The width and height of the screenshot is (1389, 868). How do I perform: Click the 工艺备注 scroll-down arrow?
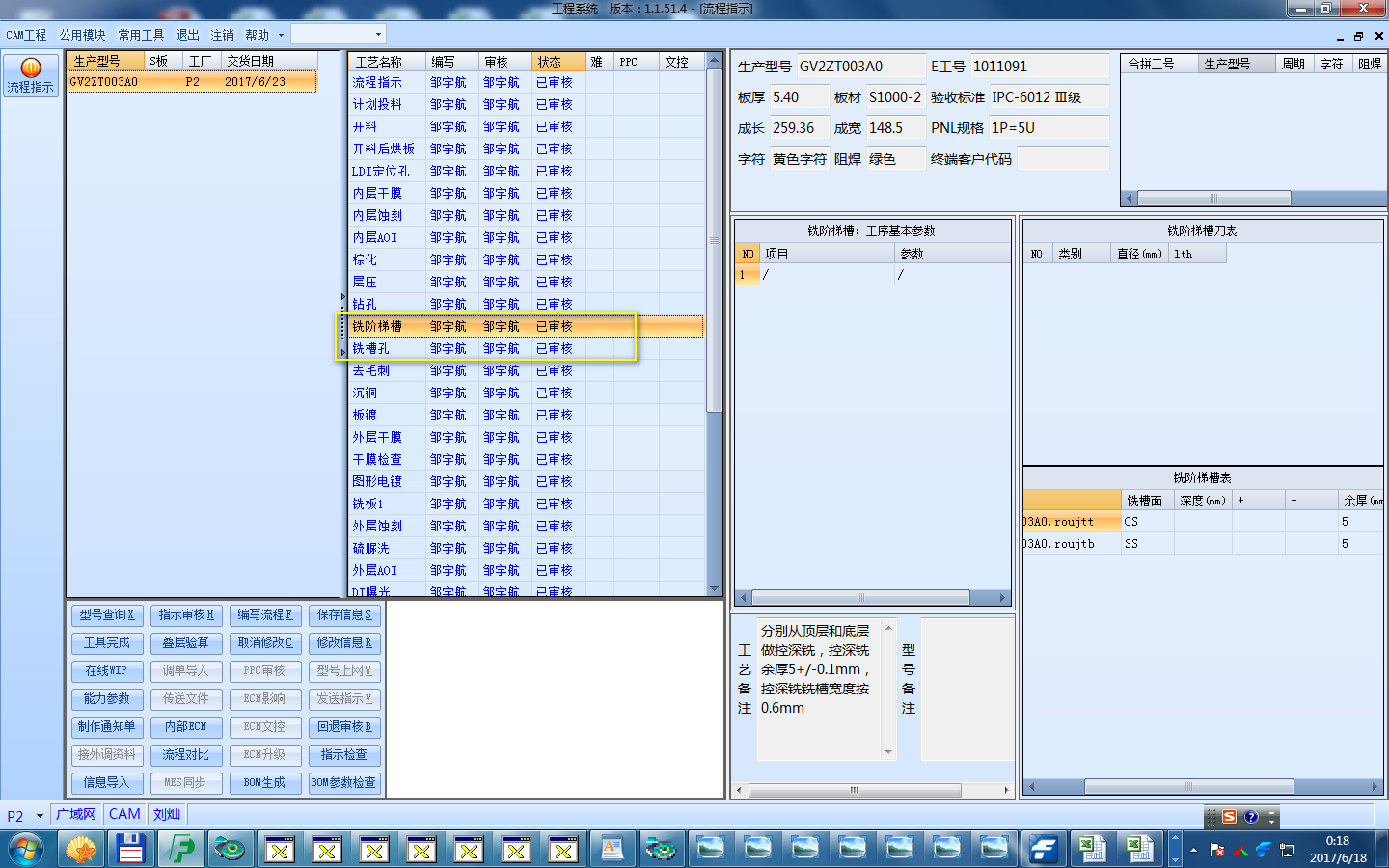point(888,752)
